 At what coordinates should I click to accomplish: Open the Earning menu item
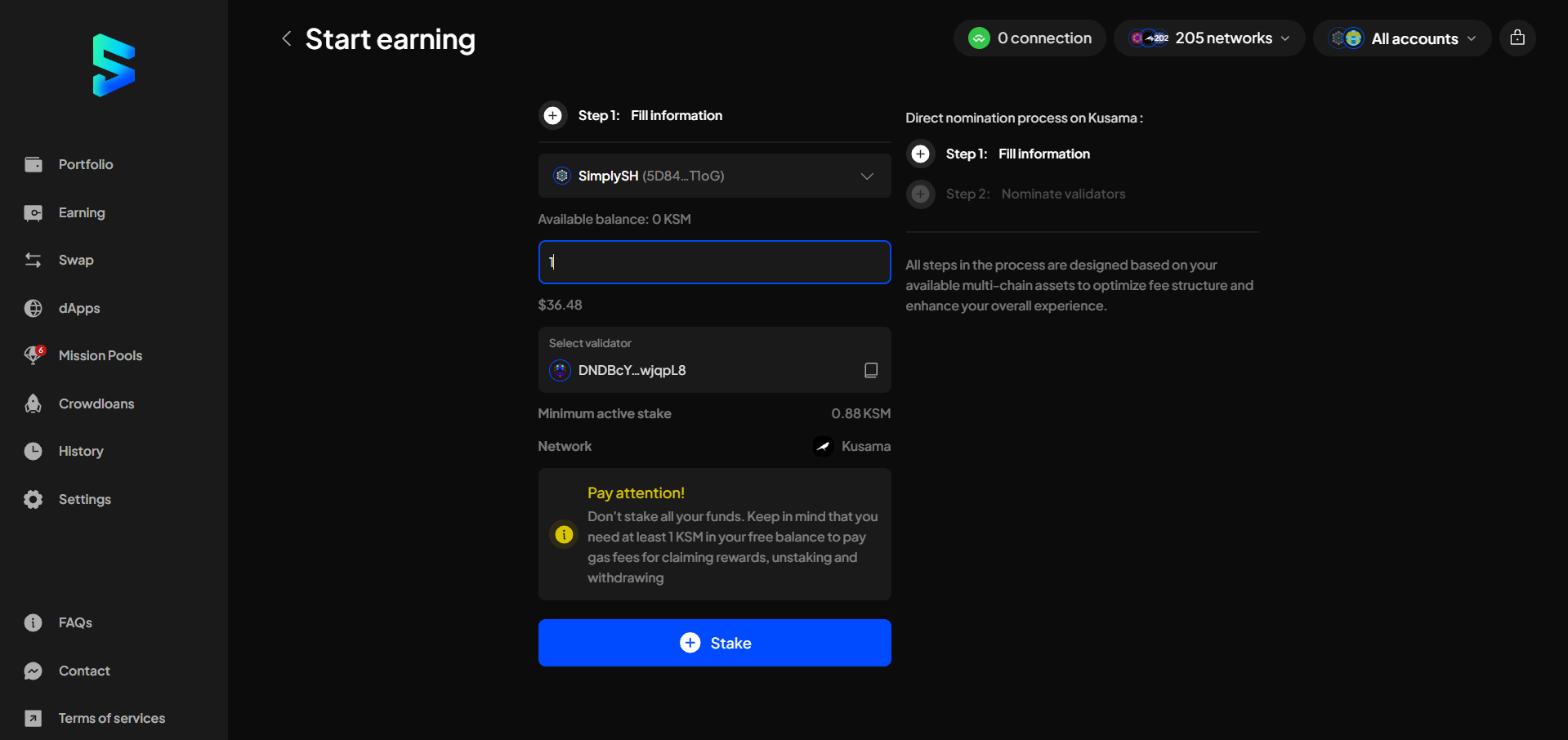(x=34, y=212)
